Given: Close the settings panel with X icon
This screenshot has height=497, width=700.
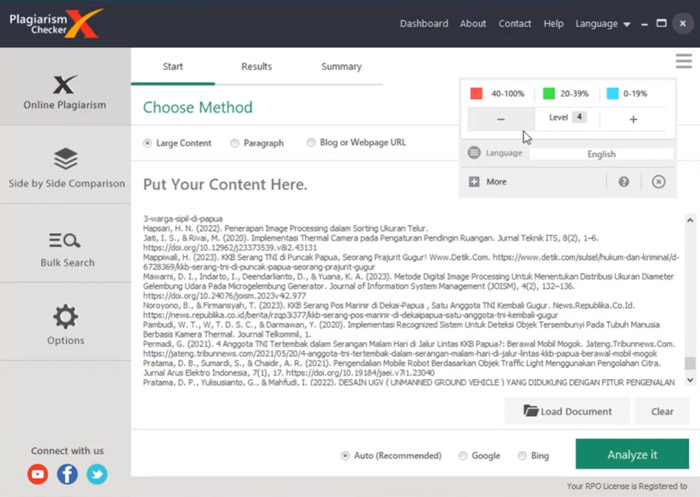Looking at the screenshot, I should click(x=658, y=182).
